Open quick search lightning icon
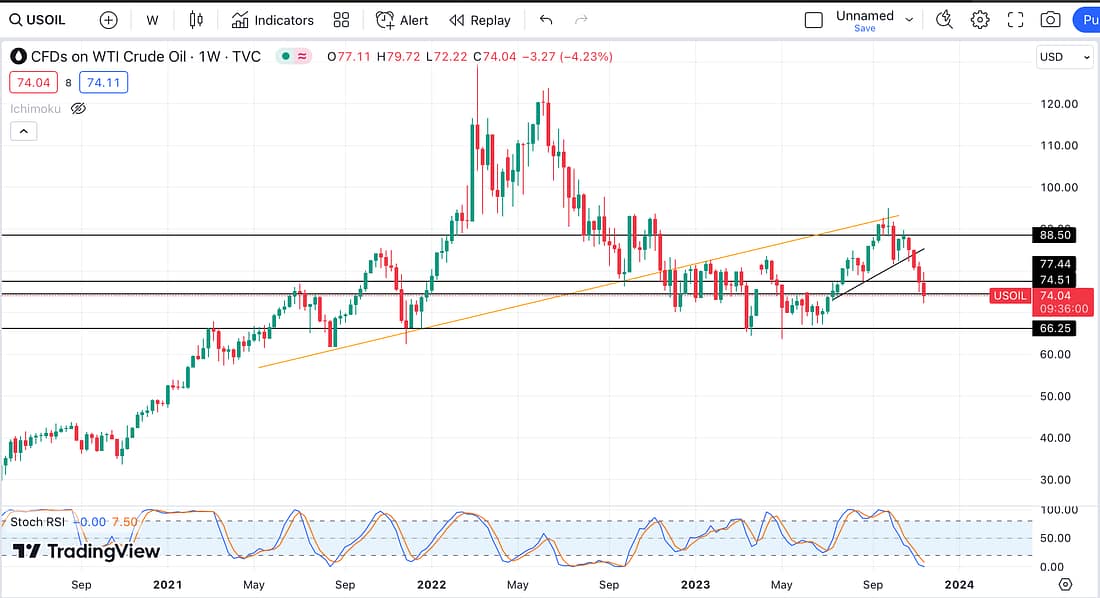 tap(944, 20)
